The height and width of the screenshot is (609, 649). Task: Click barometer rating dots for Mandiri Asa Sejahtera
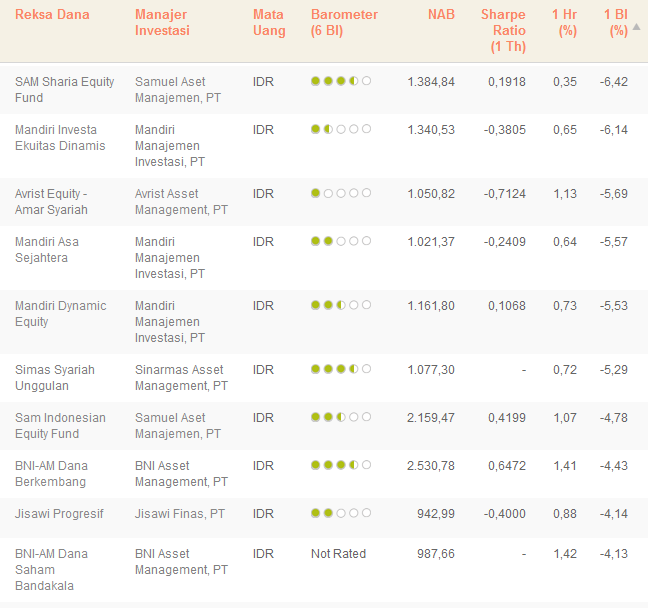pos(340,241)
